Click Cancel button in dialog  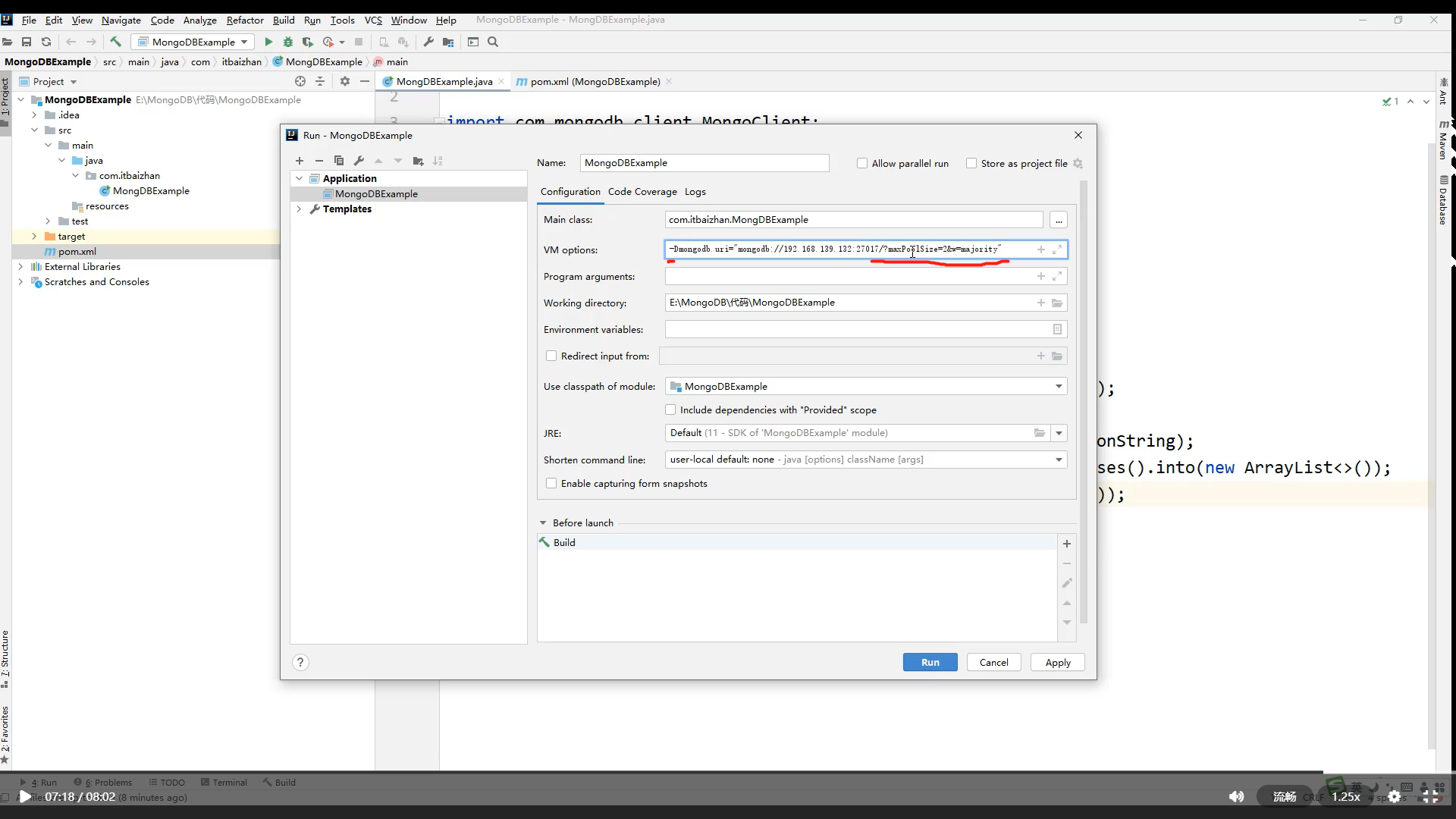993,662
